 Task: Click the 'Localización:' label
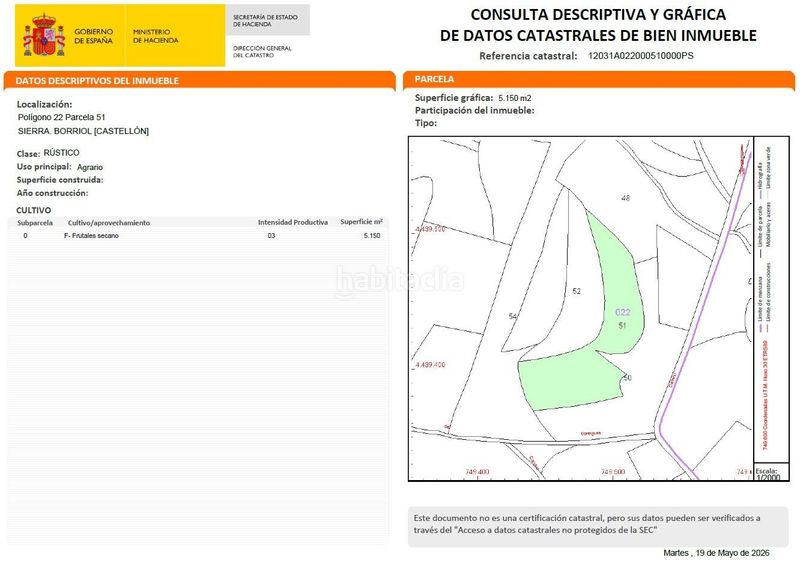point(44,104)
